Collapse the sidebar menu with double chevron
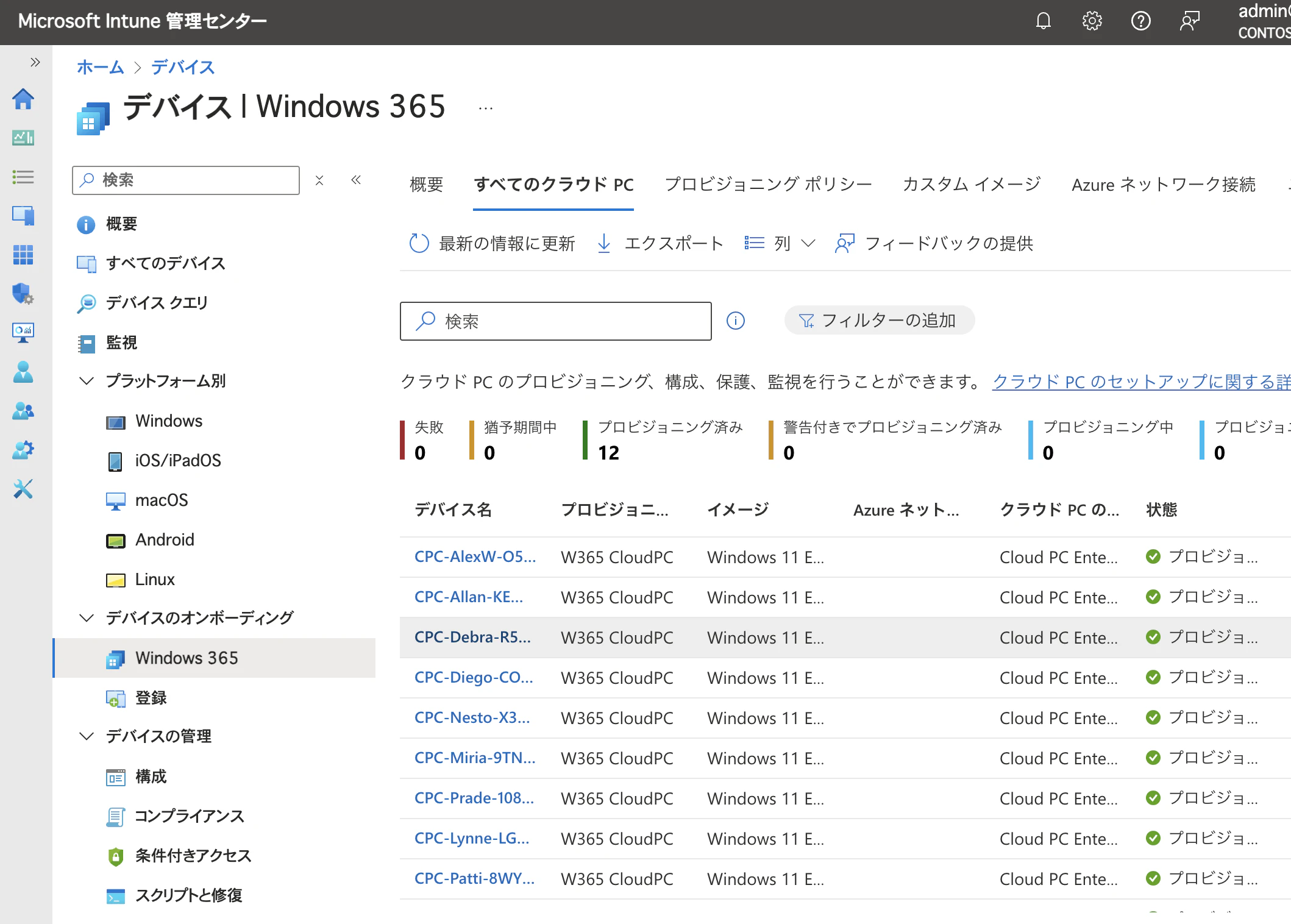Screen dimensions: 1291x924 [x=357, y=180]
